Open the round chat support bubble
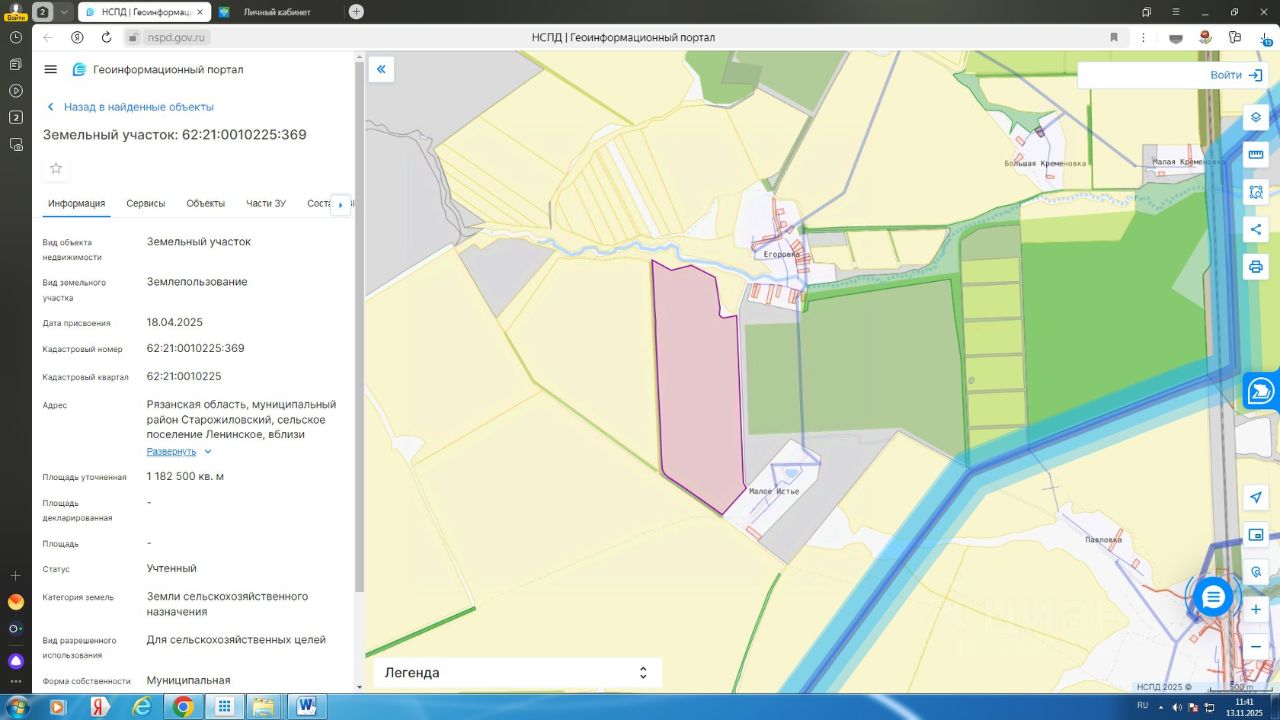 [1213, 597]
